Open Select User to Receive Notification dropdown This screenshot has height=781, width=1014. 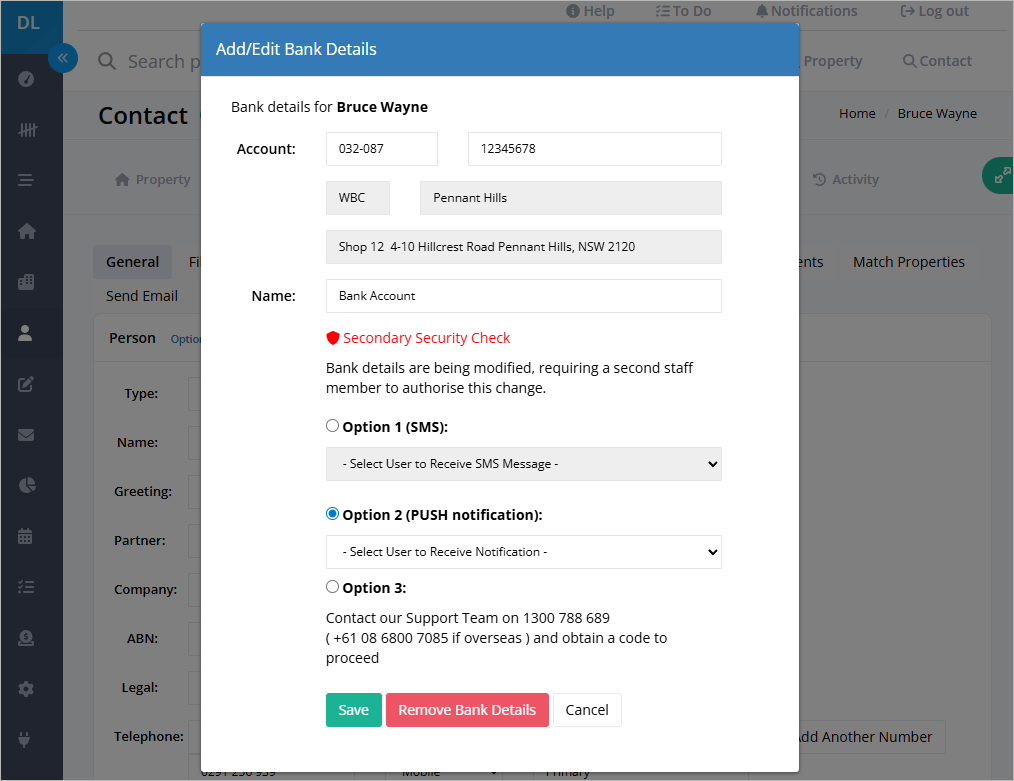pyautogui.click(x=524, y=552)
